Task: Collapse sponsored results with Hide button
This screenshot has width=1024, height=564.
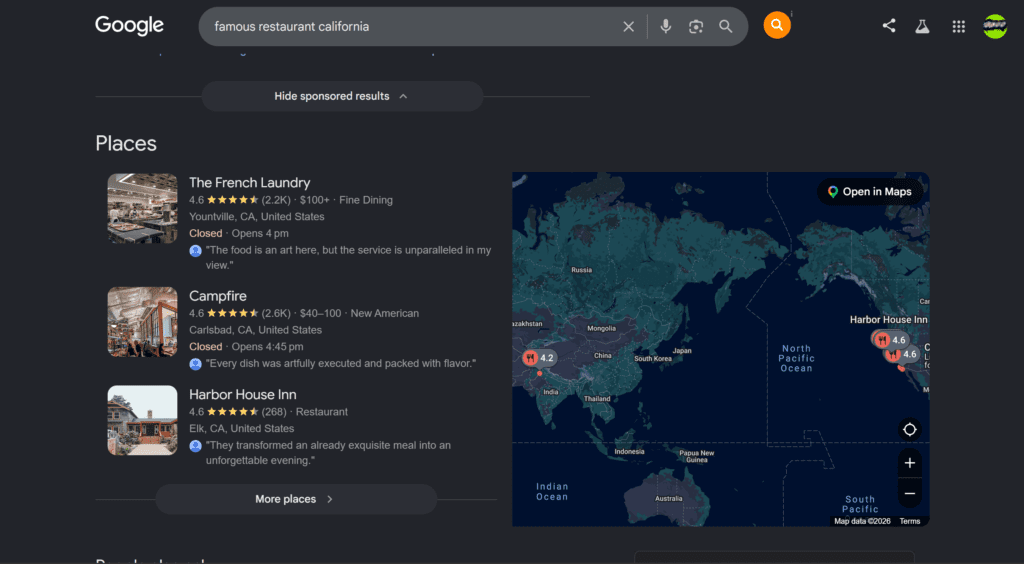Action: pyautogui.click(x=342, y=96)
